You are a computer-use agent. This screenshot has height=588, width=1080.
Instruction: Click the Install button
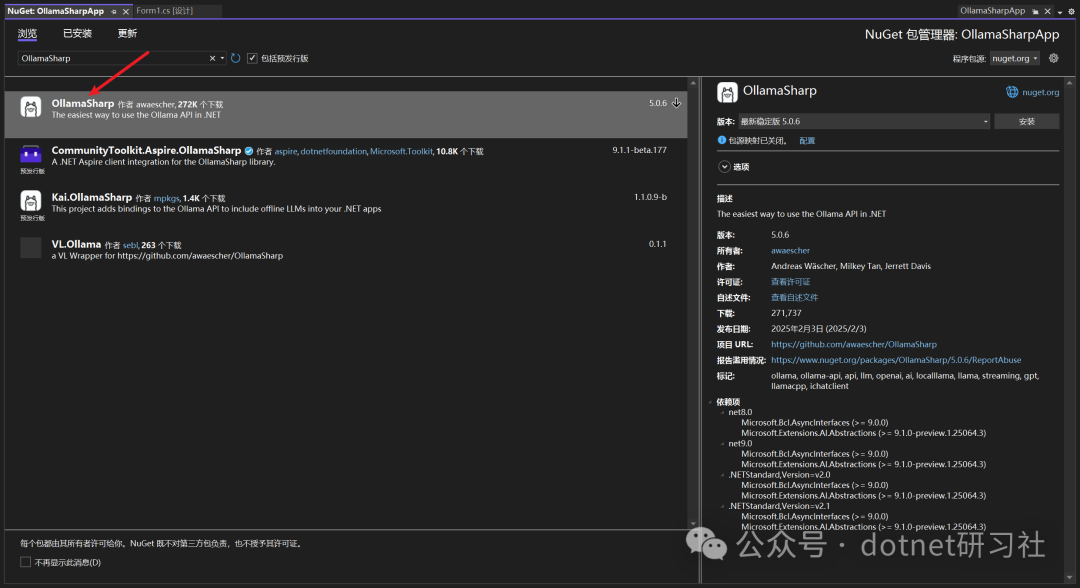pyautogui.click(x=1026, y=121)
